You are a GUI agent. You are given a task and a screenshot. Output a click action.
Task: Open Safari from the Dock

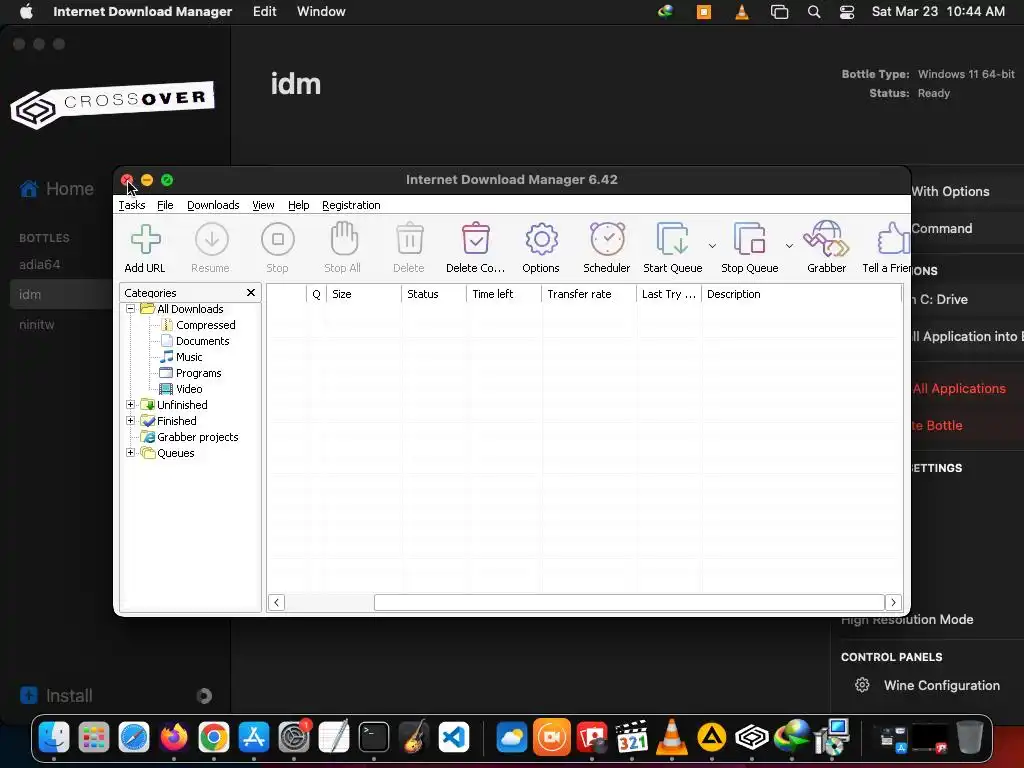[x=134, y=737]
